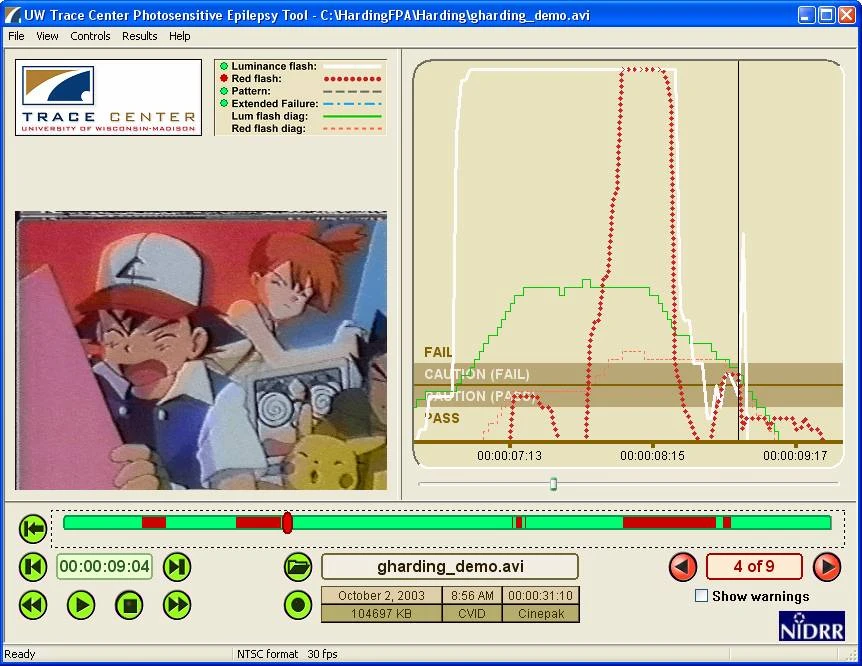Viewport: 862px width, 666px height.
Task: Go to next failure with red right arrow
Action: tap(826, 567)
